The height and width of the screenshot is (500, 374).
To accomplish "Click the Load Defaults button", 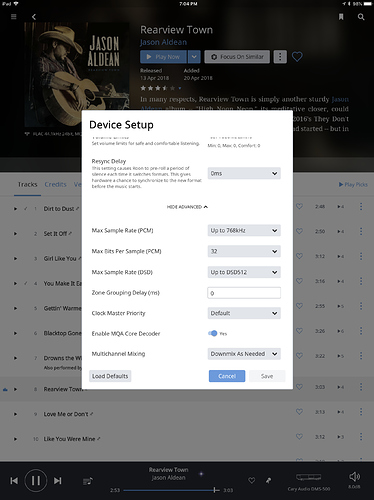I will (110, 376).
